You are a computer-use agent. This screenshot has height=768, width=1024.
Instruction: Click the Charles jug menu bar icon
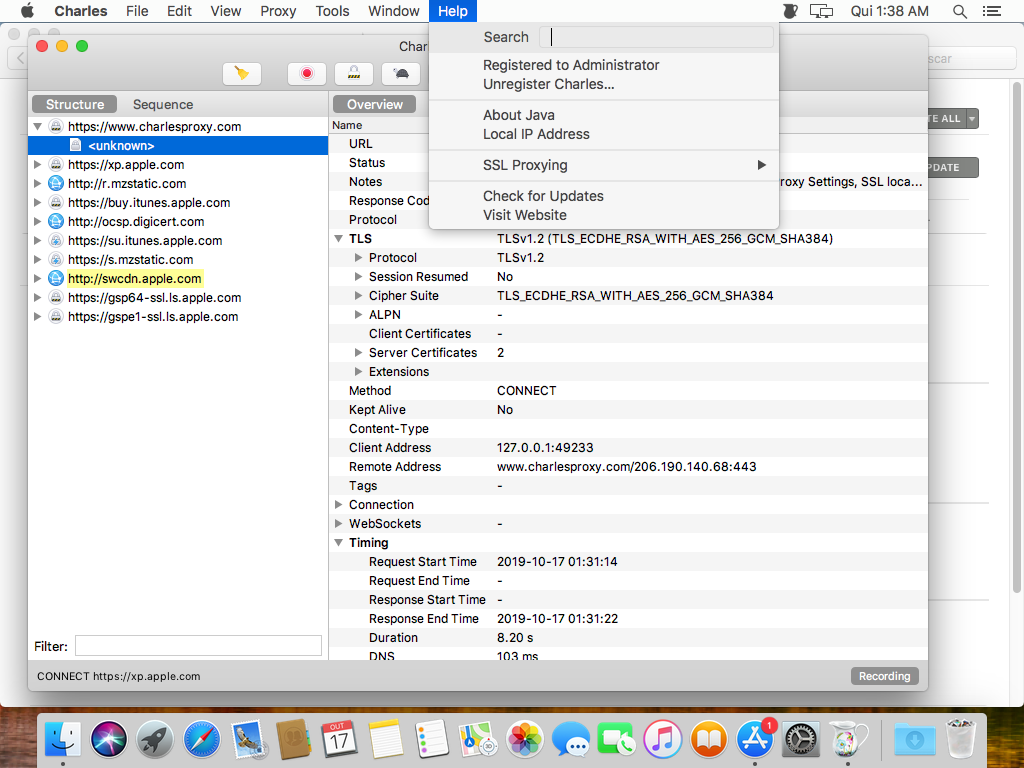(x=790, y=11)
